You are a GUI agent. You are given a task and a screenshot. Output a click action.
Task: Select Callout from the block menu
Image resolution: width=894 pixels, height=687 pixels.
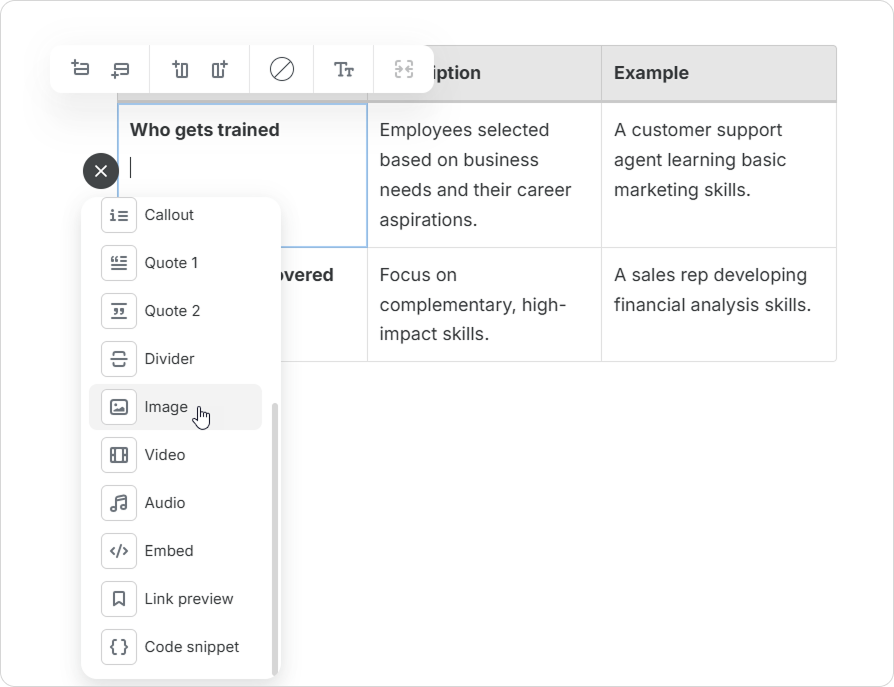point(169,215)
